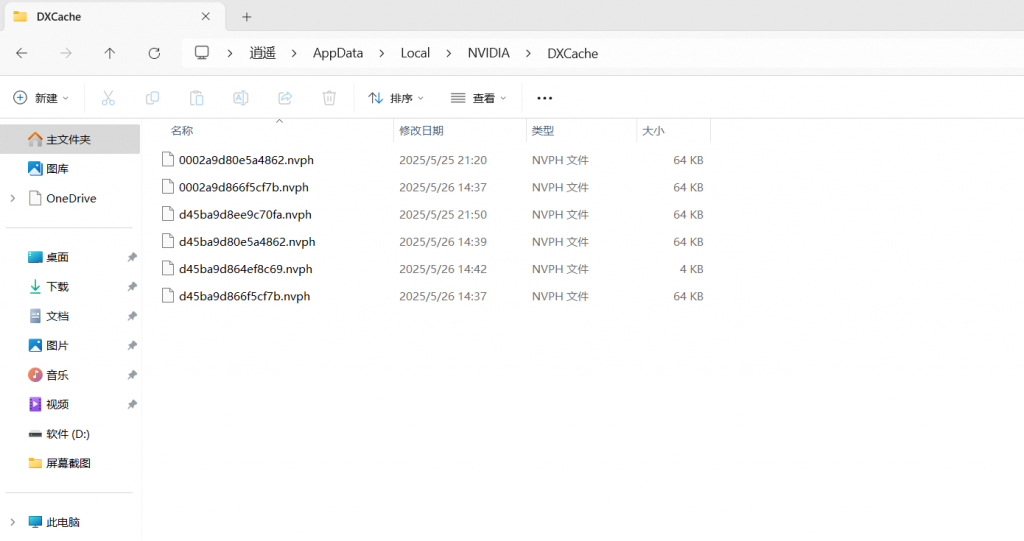
Task: Click AppData in the address breadcrumb
Action: (338, 53)
